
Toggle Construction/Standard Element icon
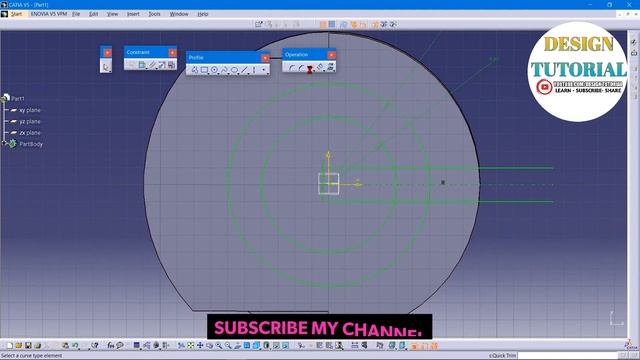[x=343, y=24]
